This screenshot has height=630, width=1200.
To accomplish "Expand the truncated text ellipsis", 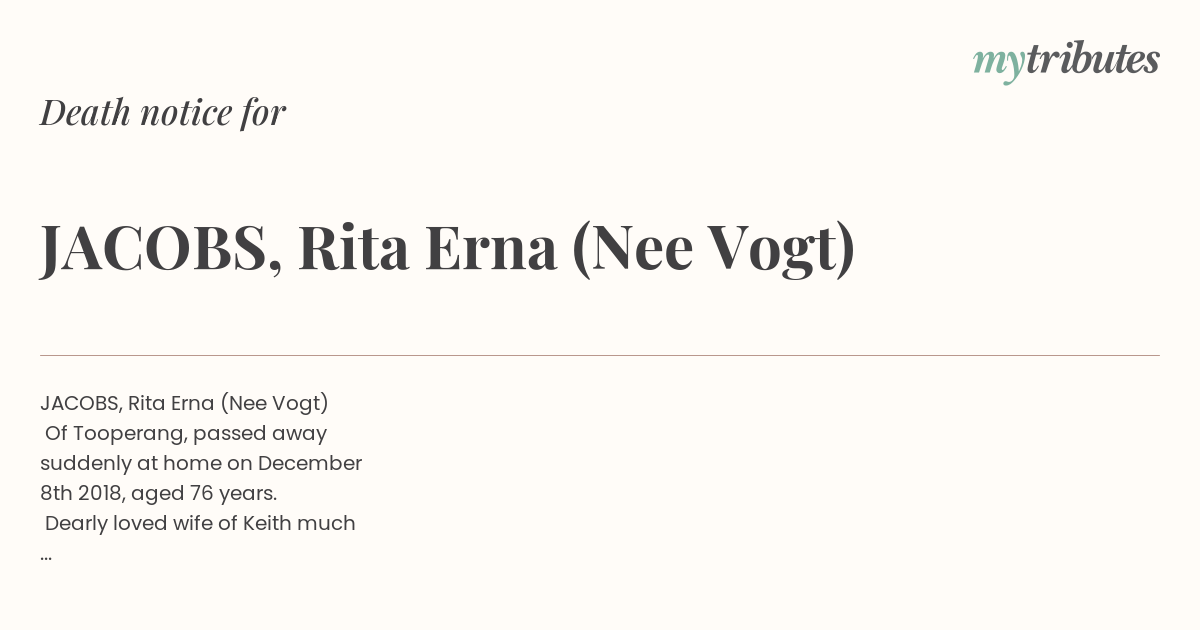I will [x=46, y=557].
